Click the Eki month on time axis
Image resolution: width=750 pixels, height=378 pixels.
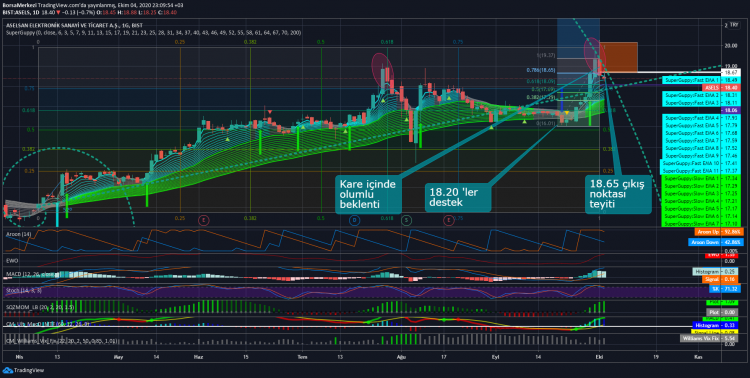tap(599, 357)
